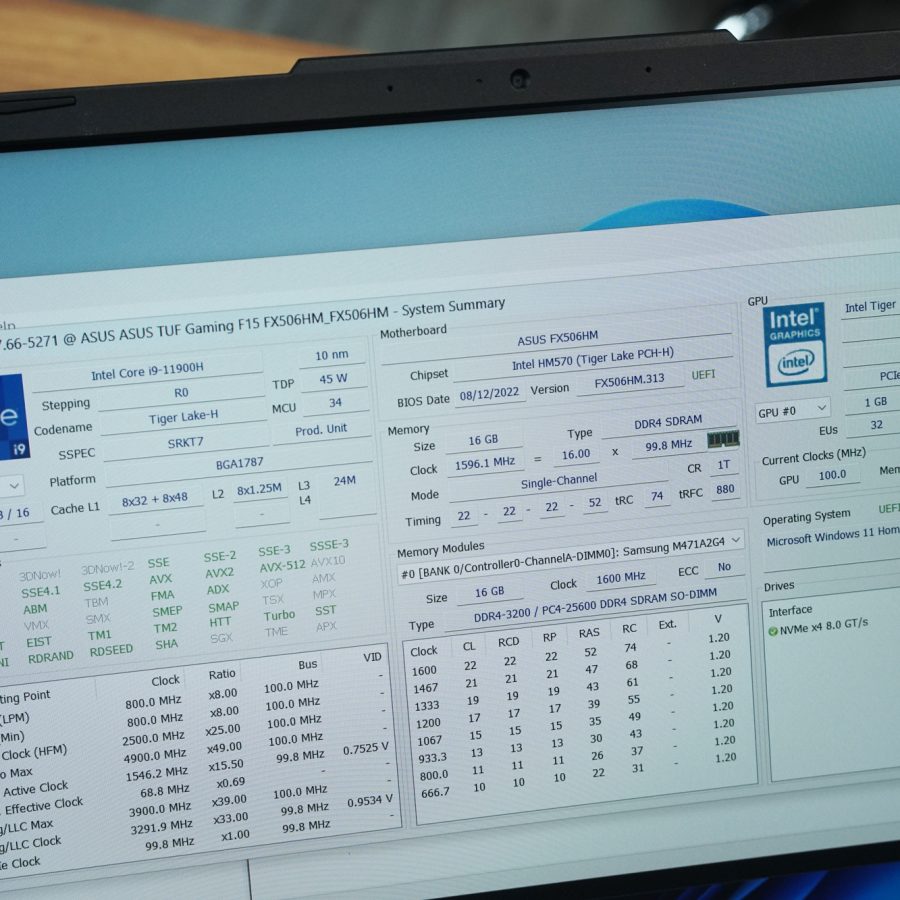Click the Platform value BGA1787
This screenshot has height=900, width=900.
coord(239,463)
